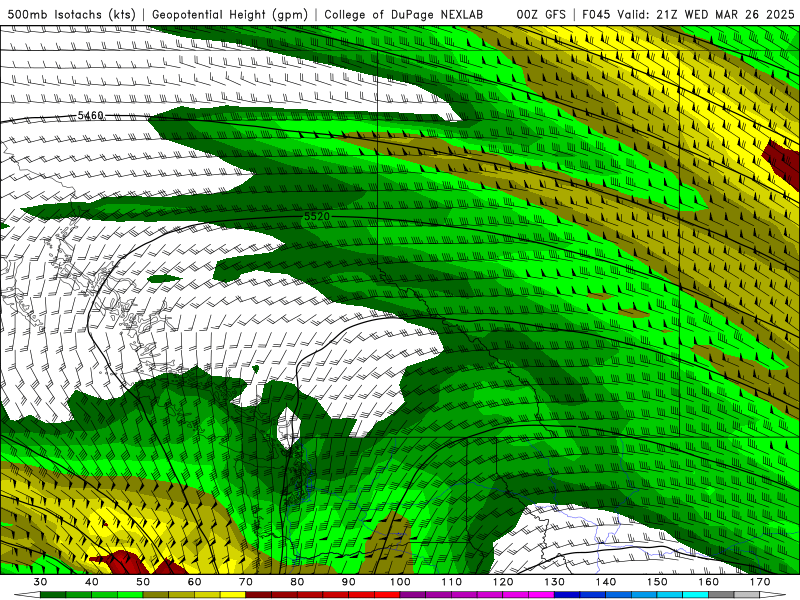Click the 60 knot colorbar label
This screenshot has height=600, width=800.
pos(194,582)
